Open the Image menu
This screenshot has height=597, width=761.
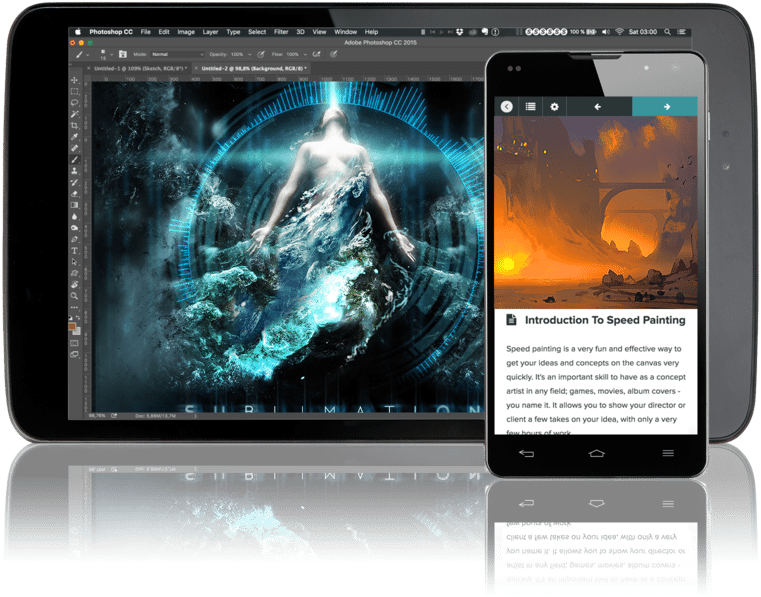(186, 32)
